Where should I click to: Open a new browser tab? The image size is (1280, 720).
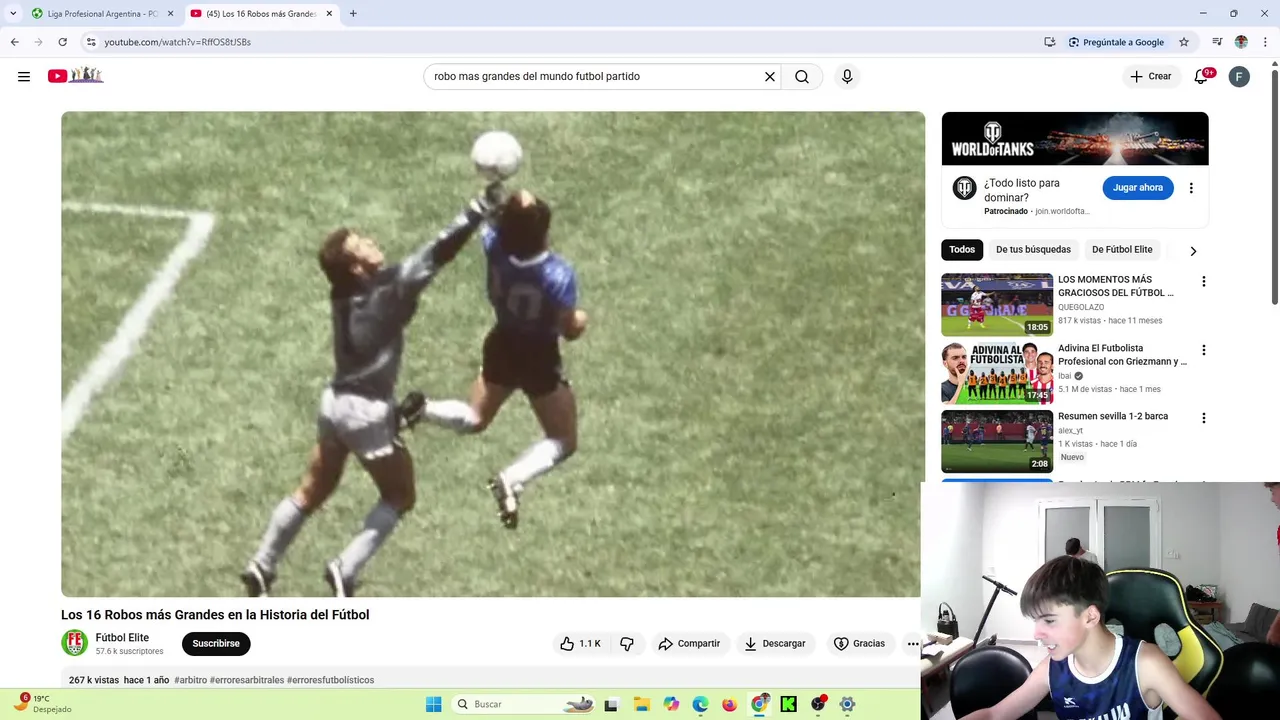[x=353, y=14]
